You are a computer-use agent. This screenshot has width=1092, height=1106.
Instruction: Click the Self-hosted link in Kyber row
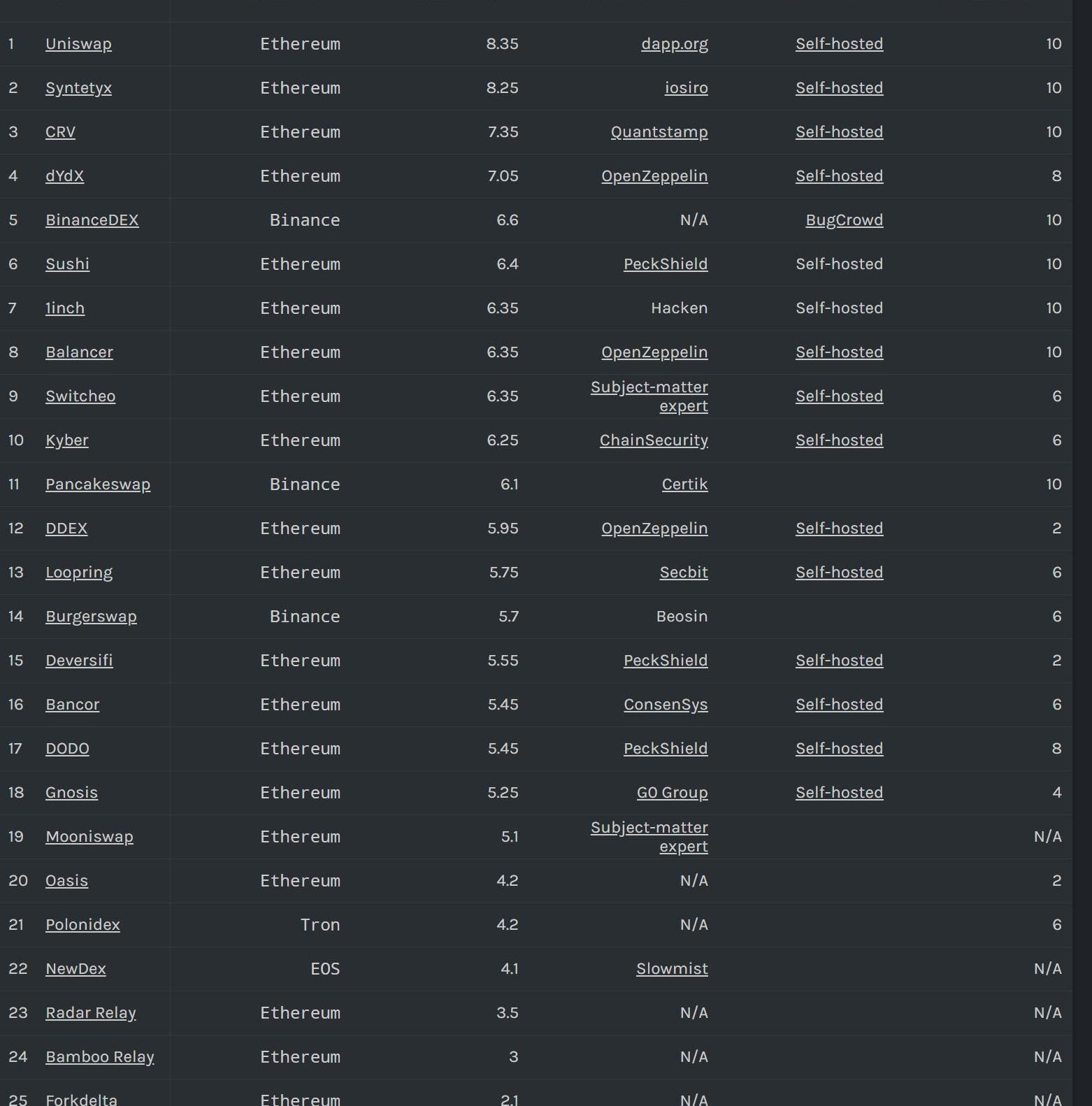pos(839,440)
